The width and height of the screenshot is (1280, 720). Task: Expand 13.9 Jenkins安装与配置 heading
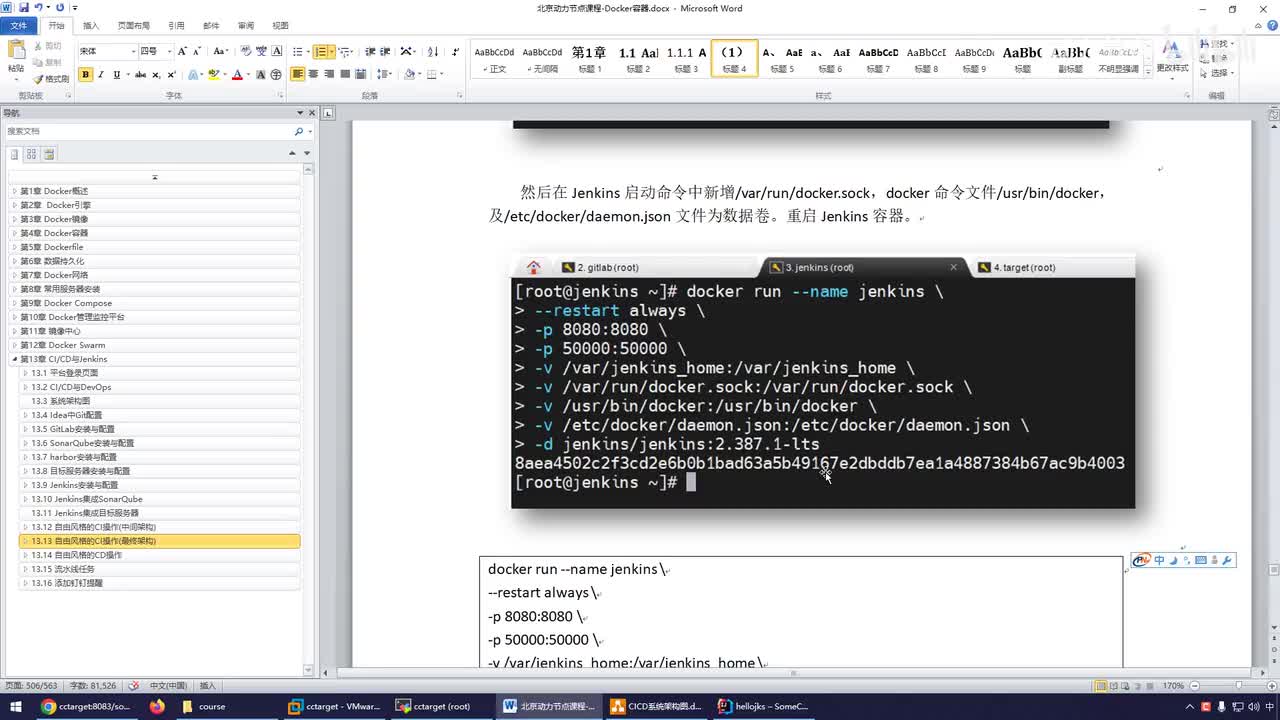[26, 485]
